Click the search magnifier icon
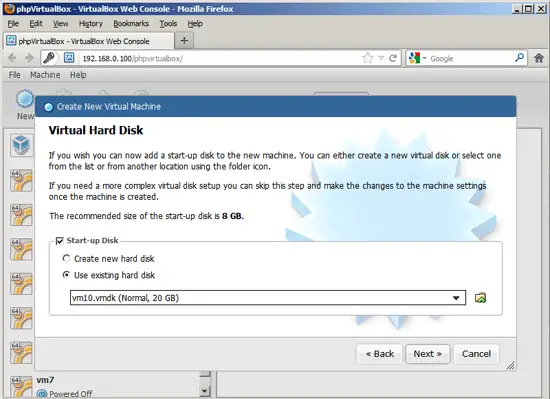 (x=519, y=58)
